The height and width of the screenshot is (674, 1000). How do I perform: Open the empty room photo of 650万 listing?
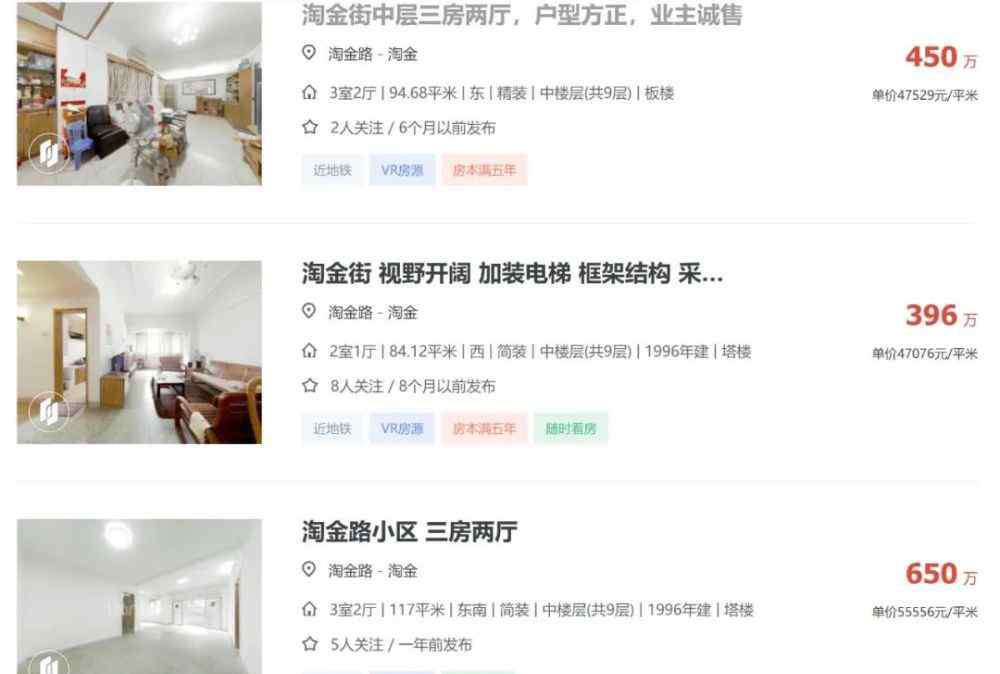tap(139, 596)
